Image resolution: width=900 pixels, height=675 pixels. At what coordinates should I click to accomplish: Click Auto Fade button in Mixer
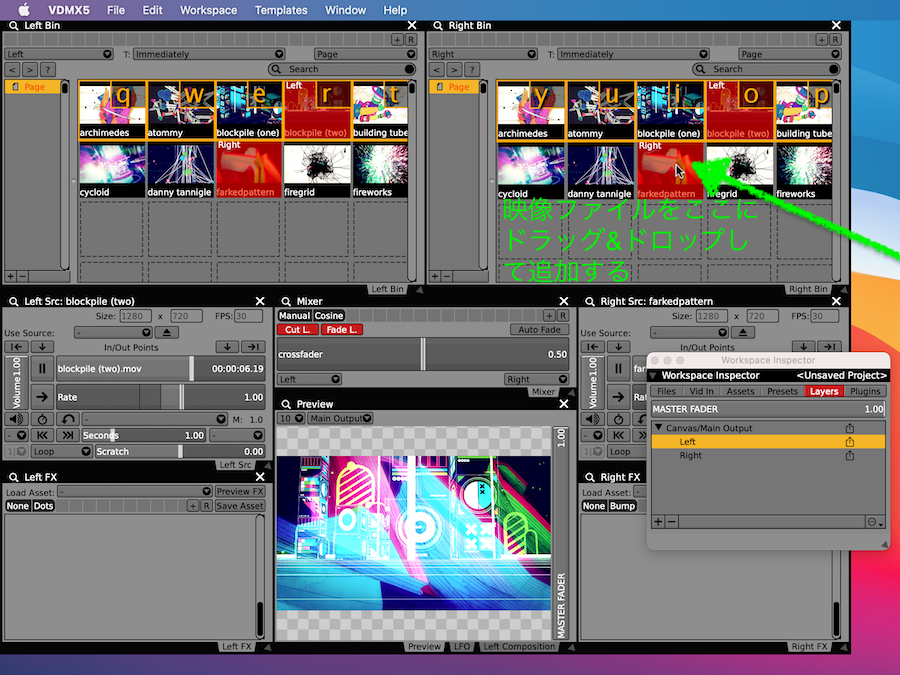pos(539,329)
